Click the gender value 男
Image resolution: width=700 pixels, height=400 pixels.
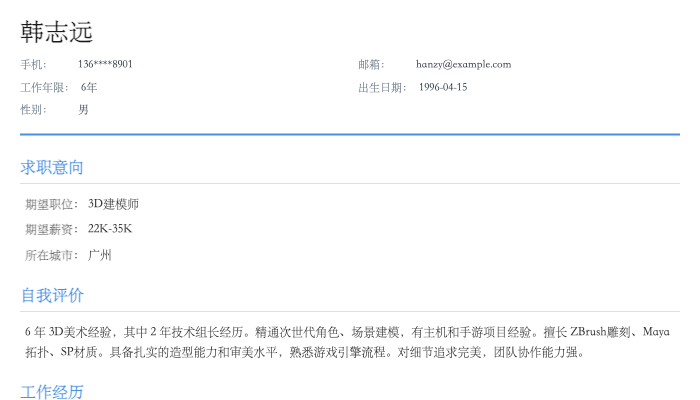pyautogui.click(x=83, y=110)
